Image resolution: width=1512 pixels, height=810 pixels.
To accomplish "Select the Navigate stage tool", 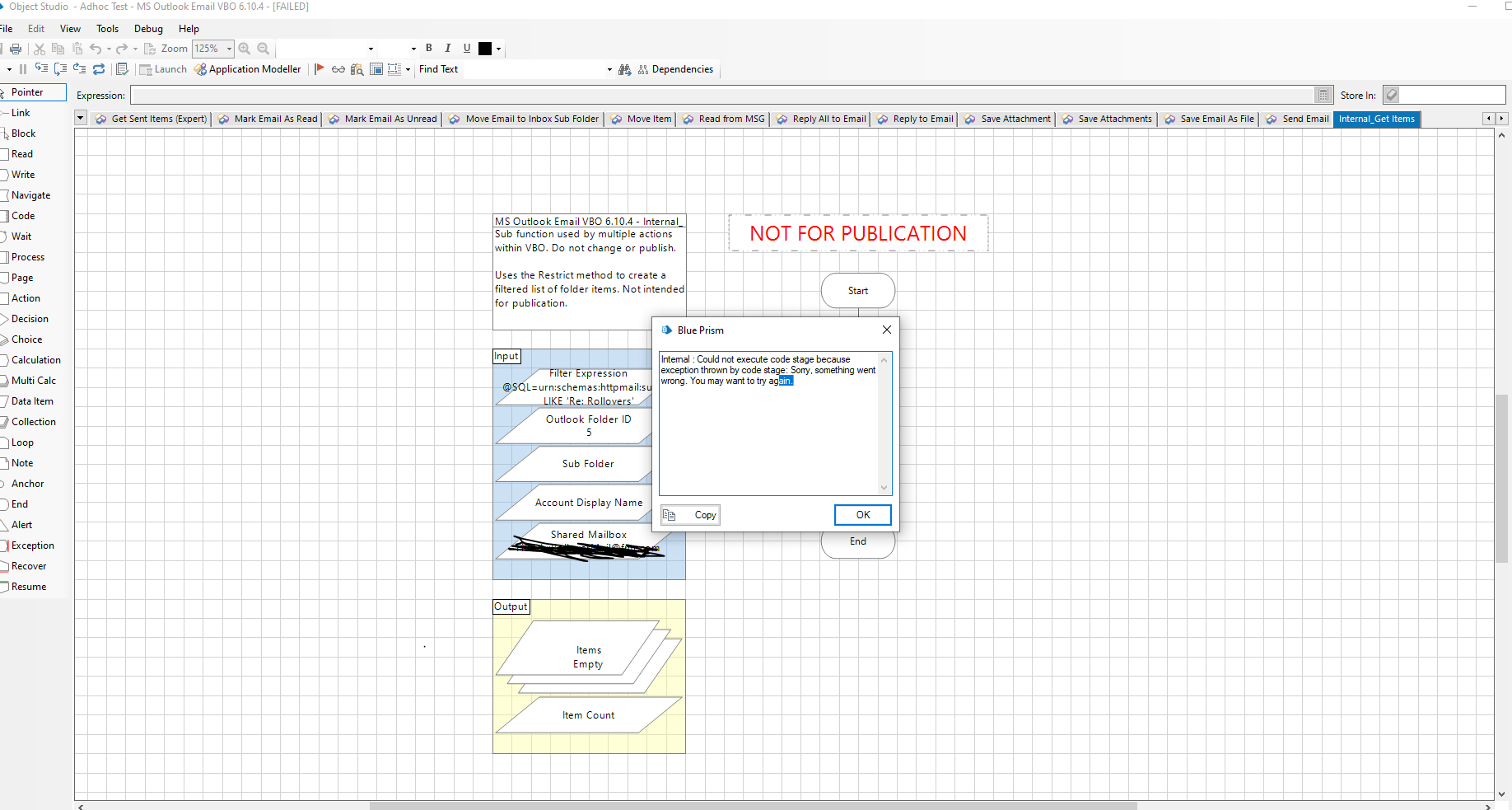I will pos(30,195).
